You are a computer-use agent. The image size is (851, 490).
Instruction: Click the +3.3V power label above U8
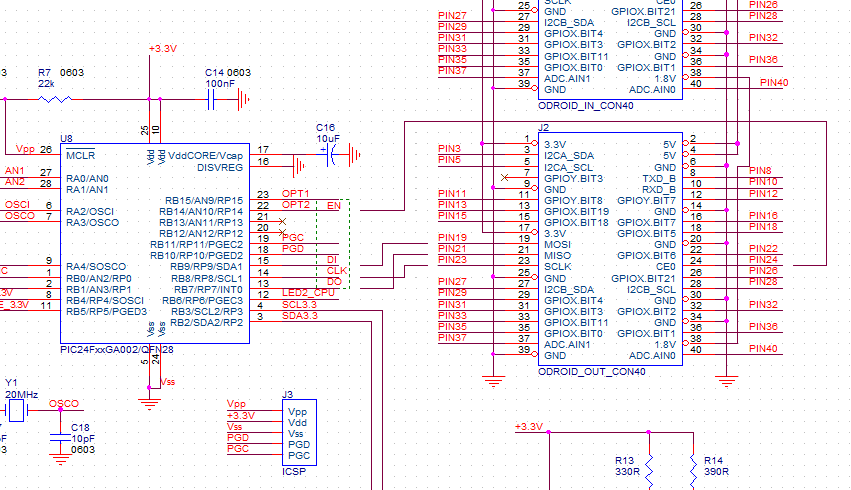tap(163, 49)
